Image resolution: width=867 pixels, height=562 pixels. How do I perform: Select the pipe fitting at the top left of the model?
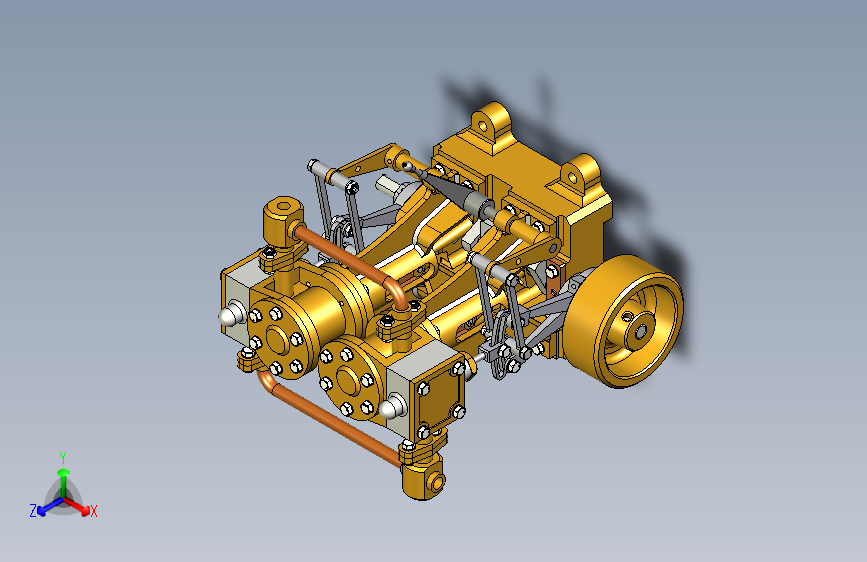(x=283, y=222)
